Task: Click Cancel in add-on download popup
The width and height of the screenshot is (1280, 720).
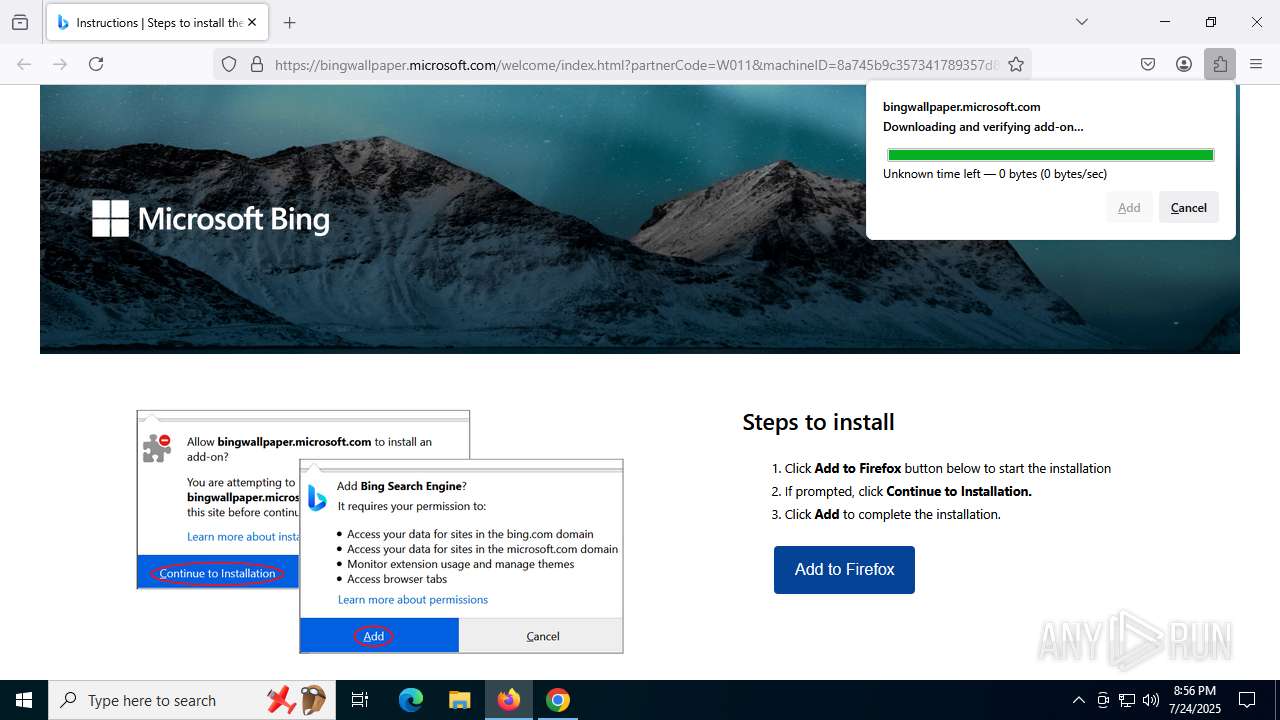Action: 1188,207
